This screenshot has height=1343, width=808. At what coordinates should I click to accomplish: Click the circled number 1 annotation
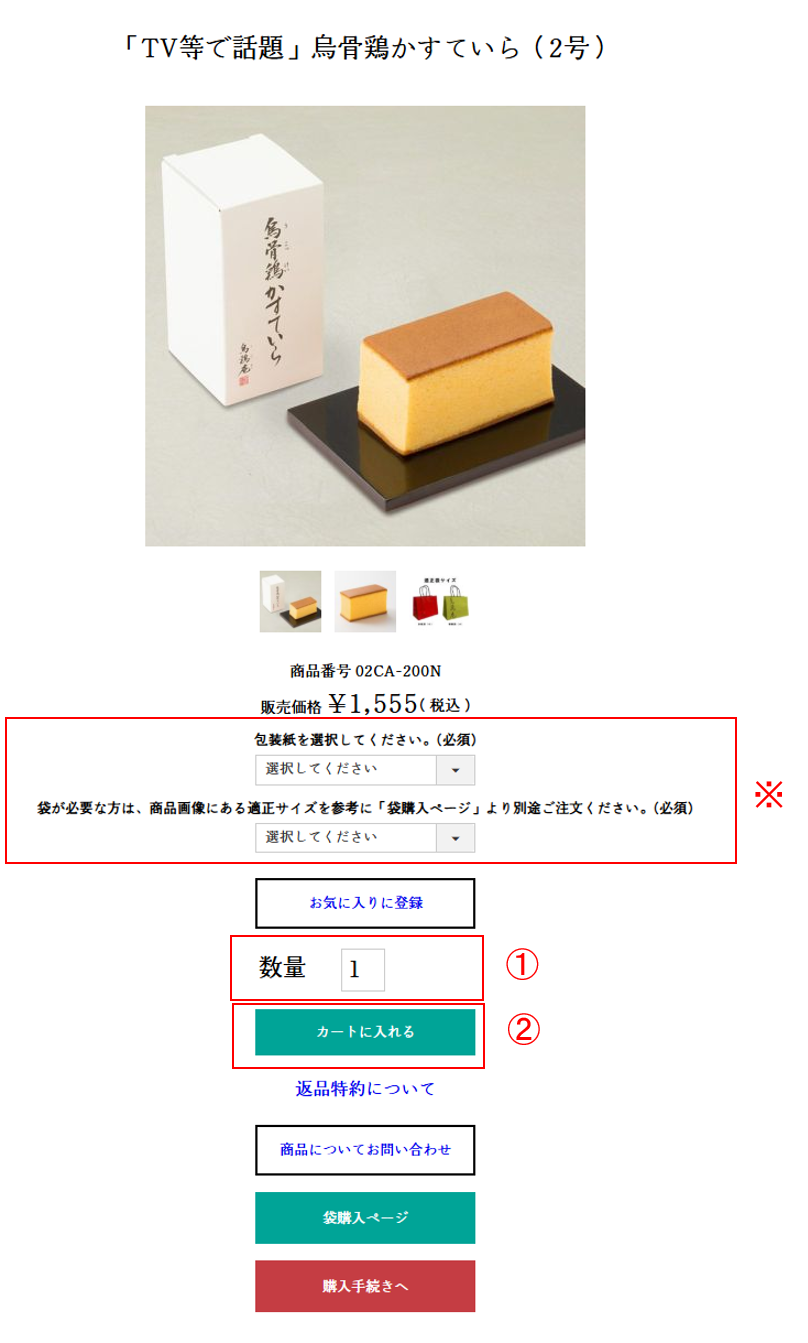[522, 965]
